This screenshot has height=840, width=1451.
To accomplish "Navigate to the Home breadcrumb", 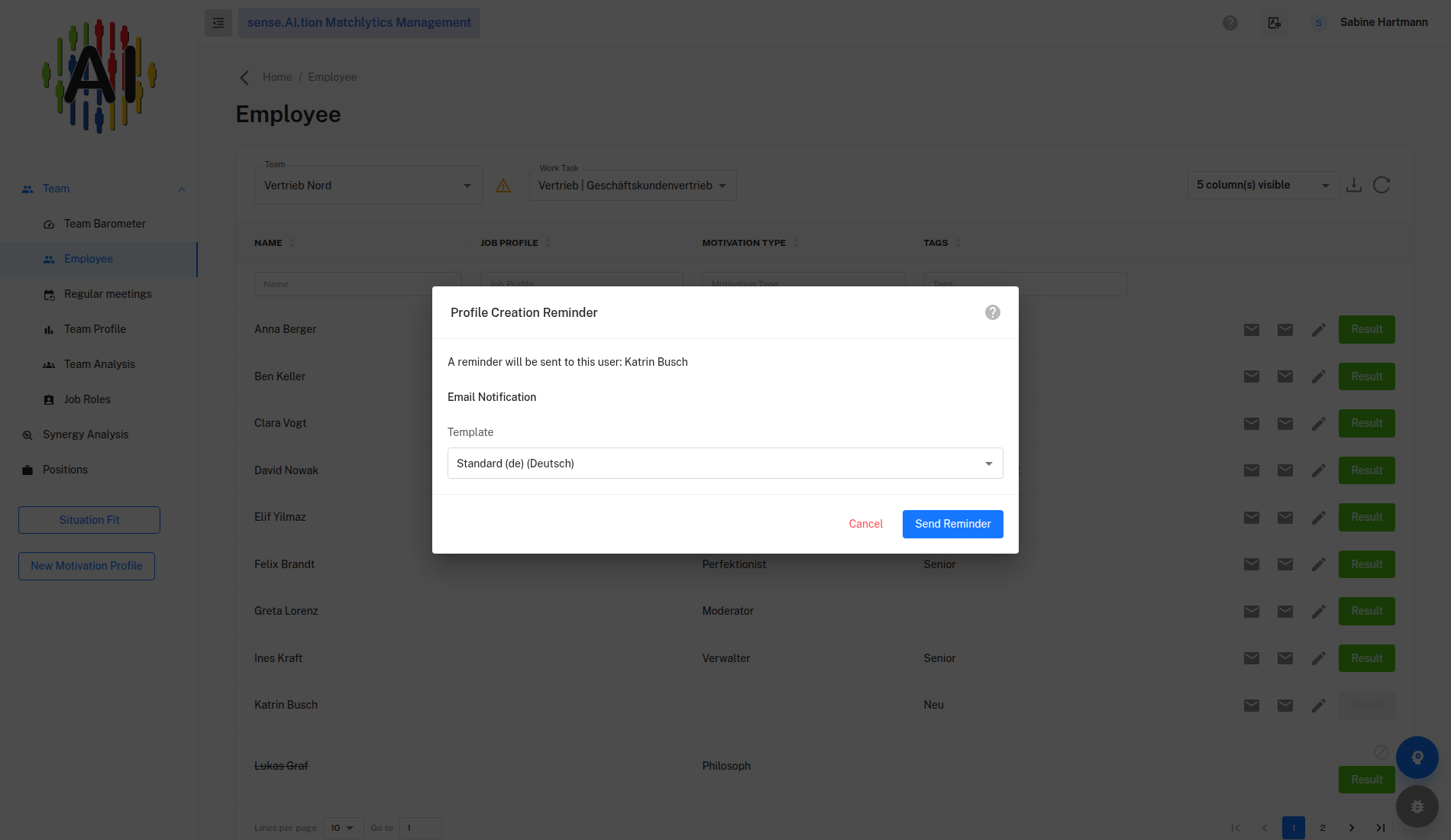I will (277, 77).
